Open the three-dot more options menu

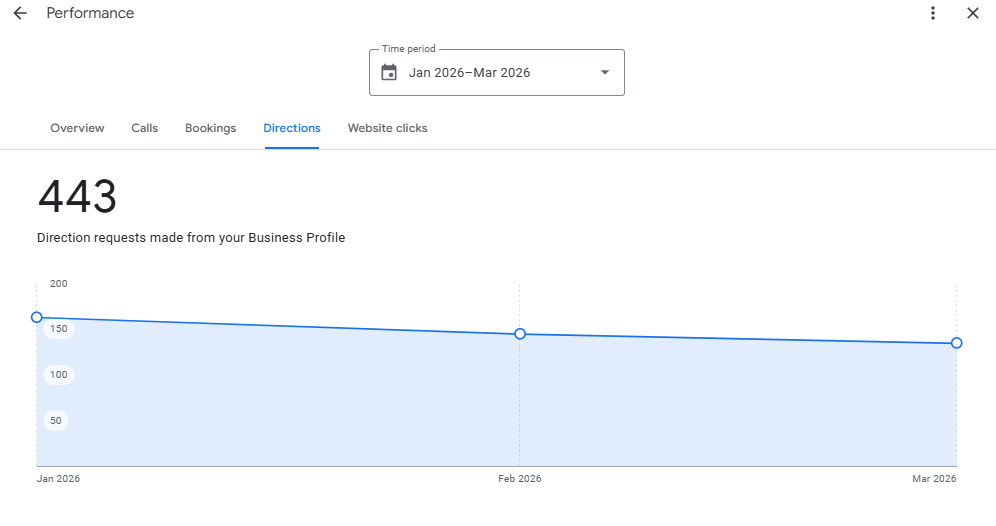click(x=932, y=13)
